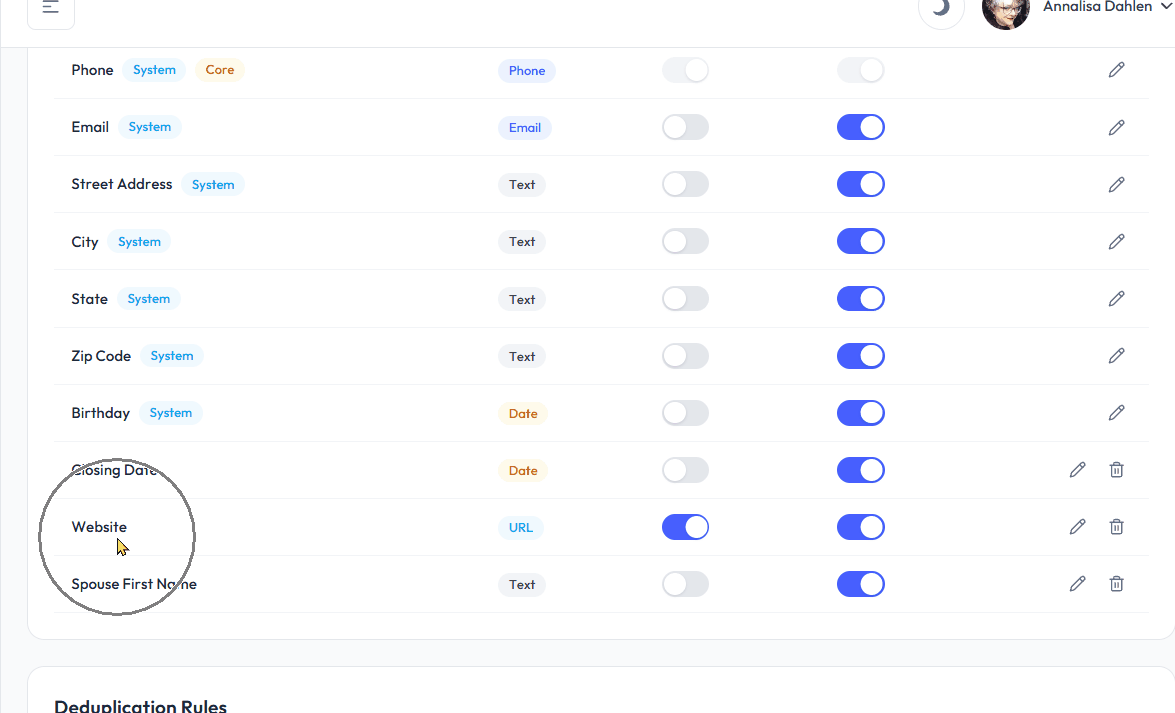1175x713 pixels.
Task: Click the hamburger menu icon
Action: (x=51, y=8)
